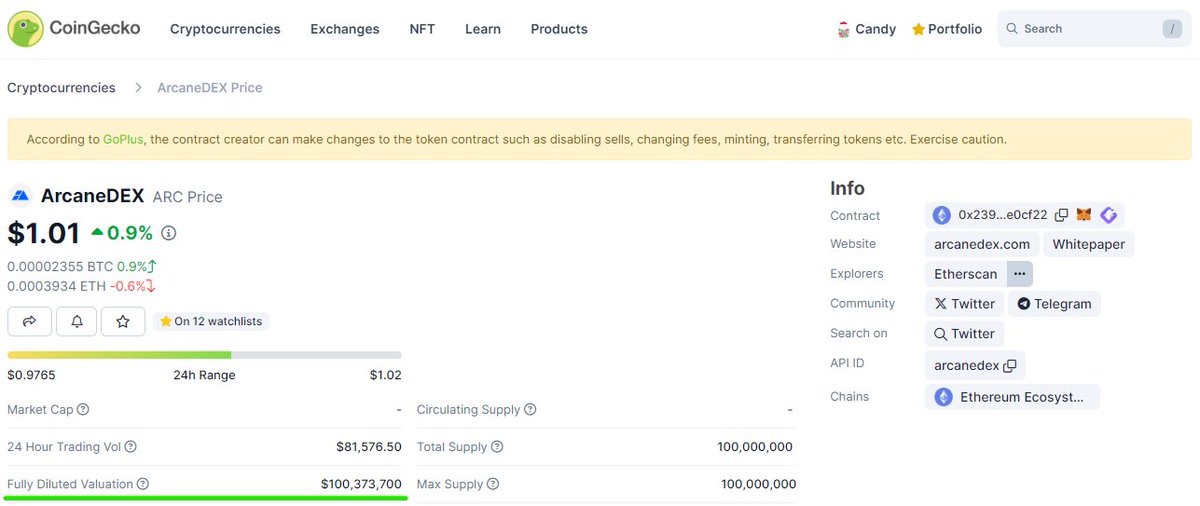
Task: Click the 24 Hour Trading Vol info icon
Action: coord(130,447)
